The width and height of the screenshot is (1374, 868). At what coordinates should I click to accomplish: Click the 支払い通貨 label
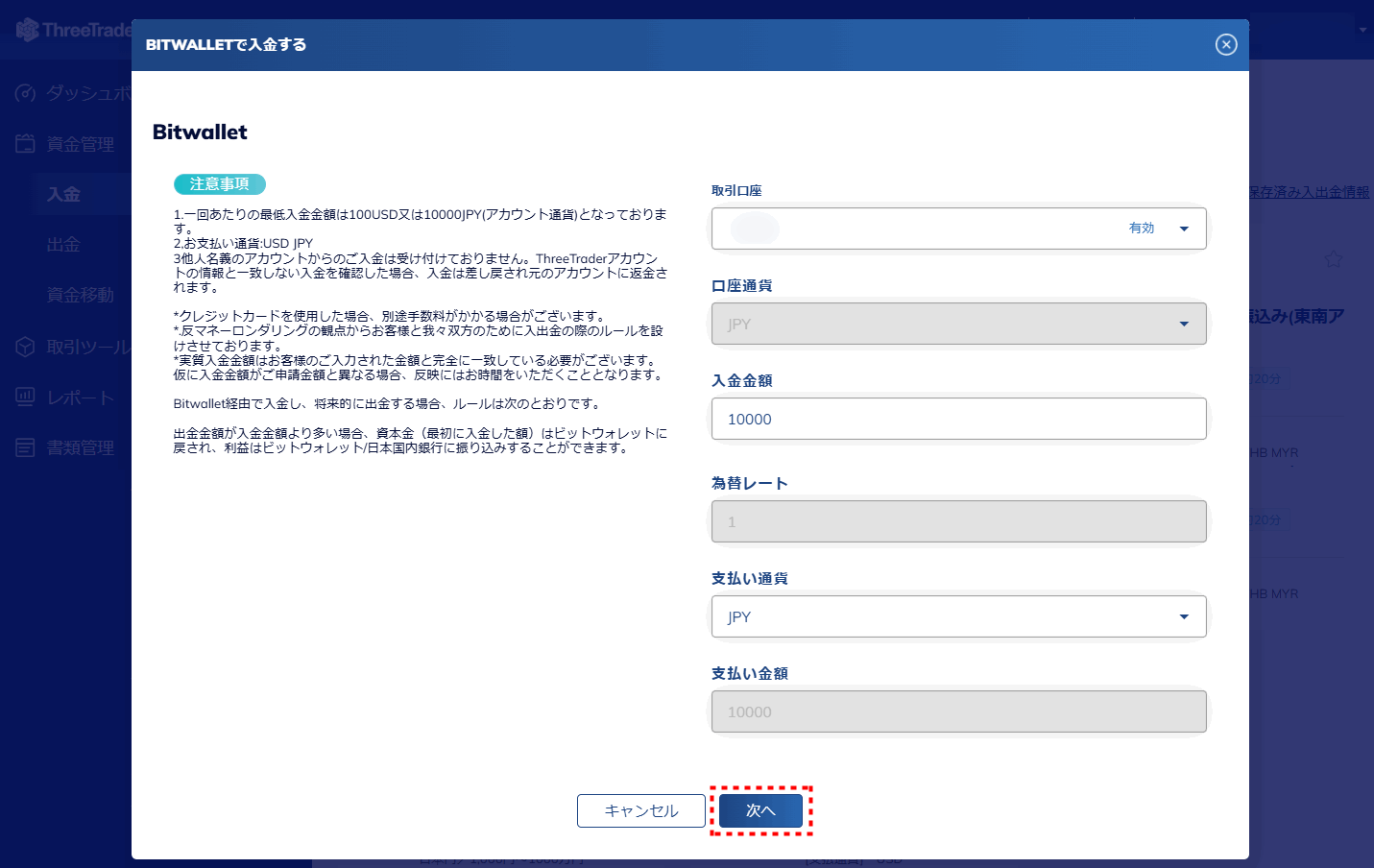pos(750,578)
